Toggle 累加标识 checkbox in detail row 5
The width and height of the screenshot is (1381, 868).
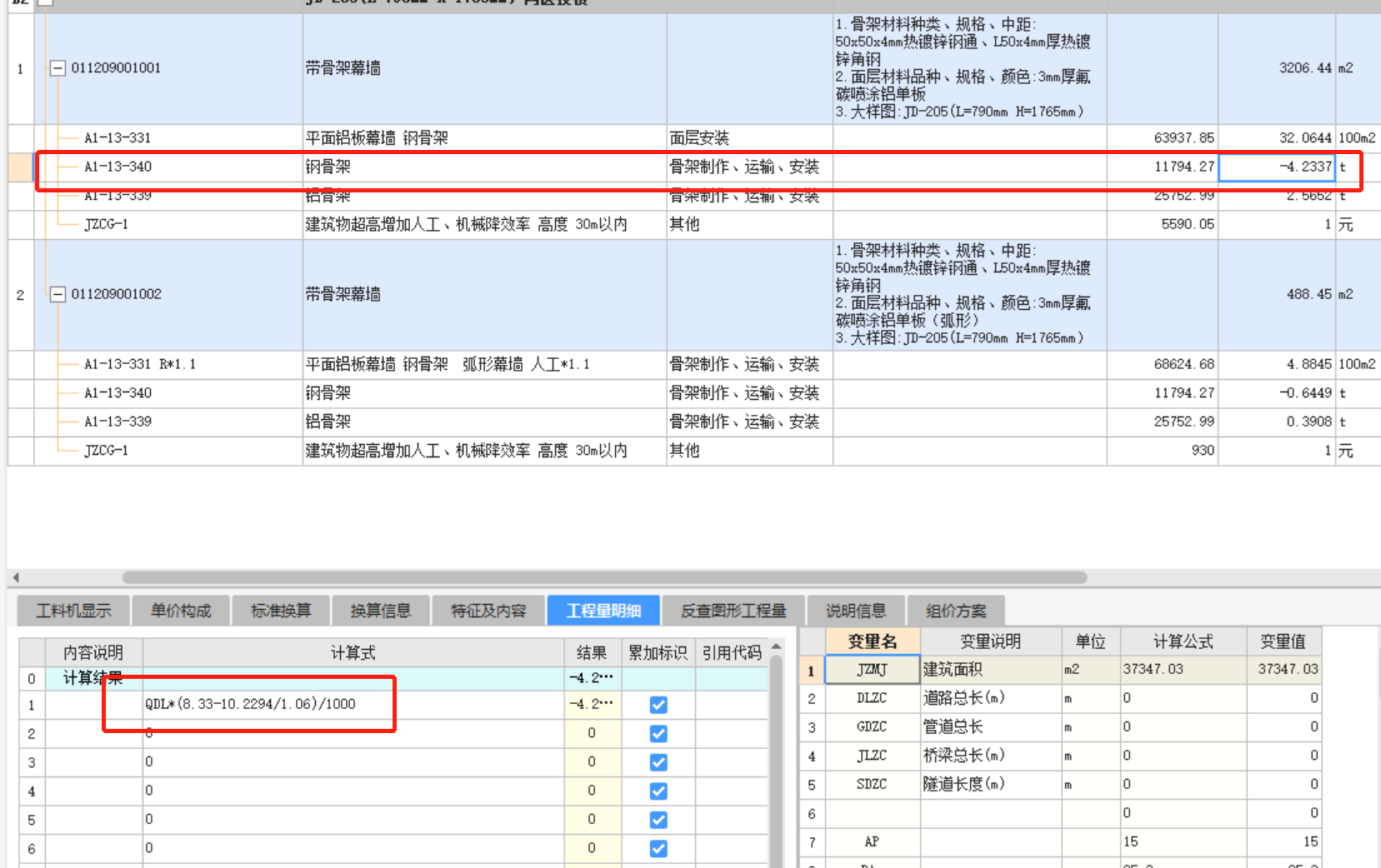[658, 820]
